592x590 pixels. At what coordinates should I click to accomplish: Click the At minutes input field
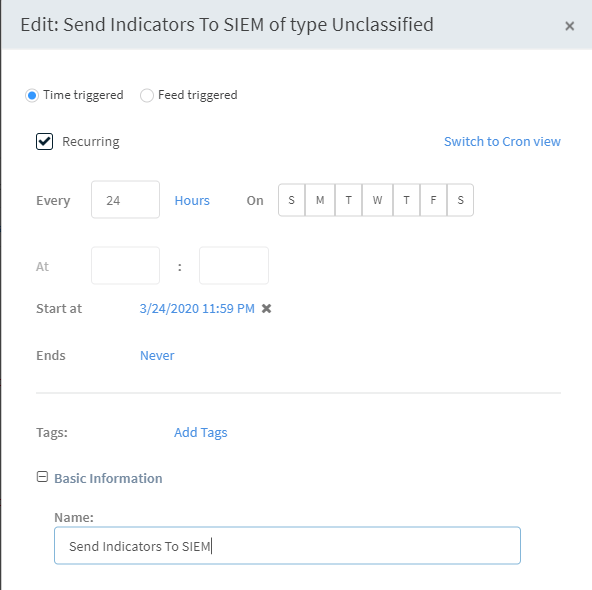[234, 265]
